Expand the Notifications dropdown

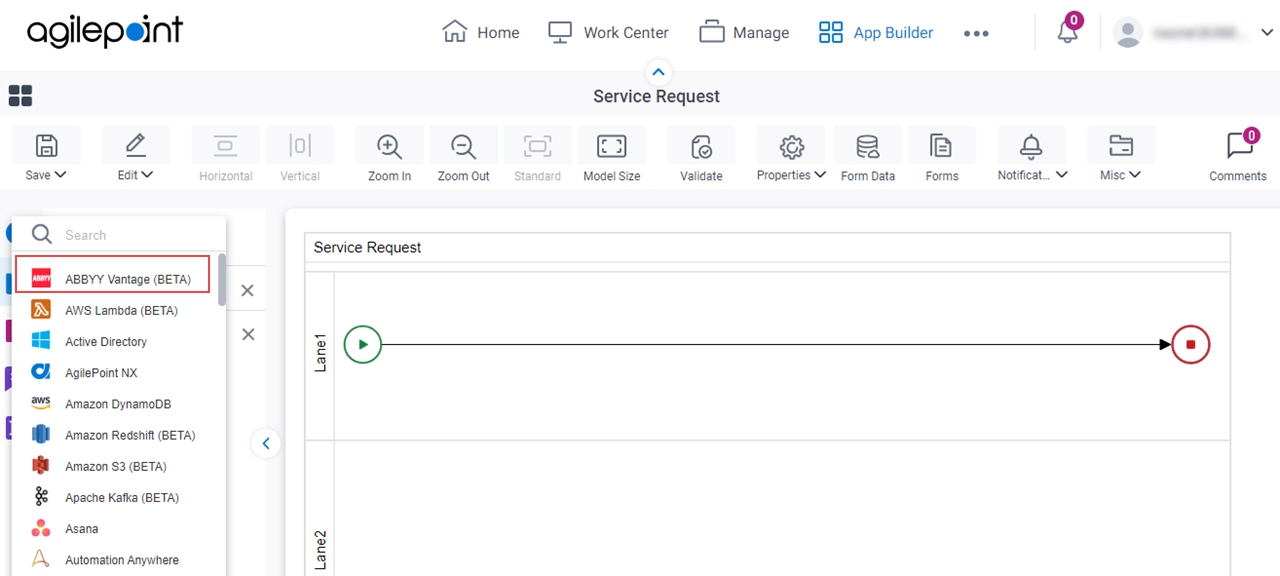click(1031, 156)
